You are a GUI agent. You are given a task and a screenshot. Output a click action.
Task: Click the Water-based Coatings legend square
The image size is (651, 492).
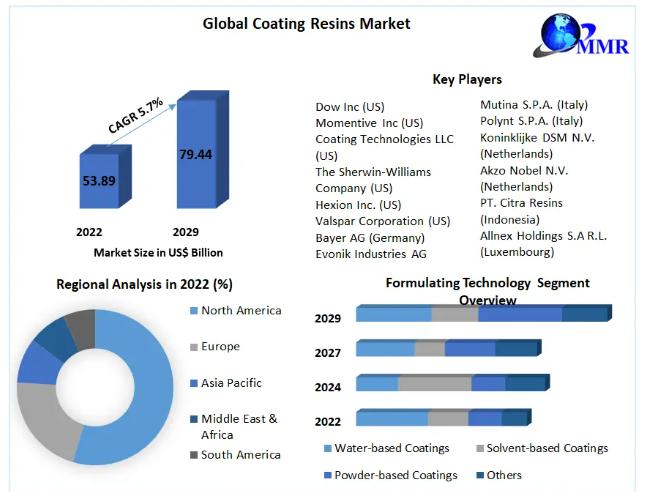tap(327, 449)
